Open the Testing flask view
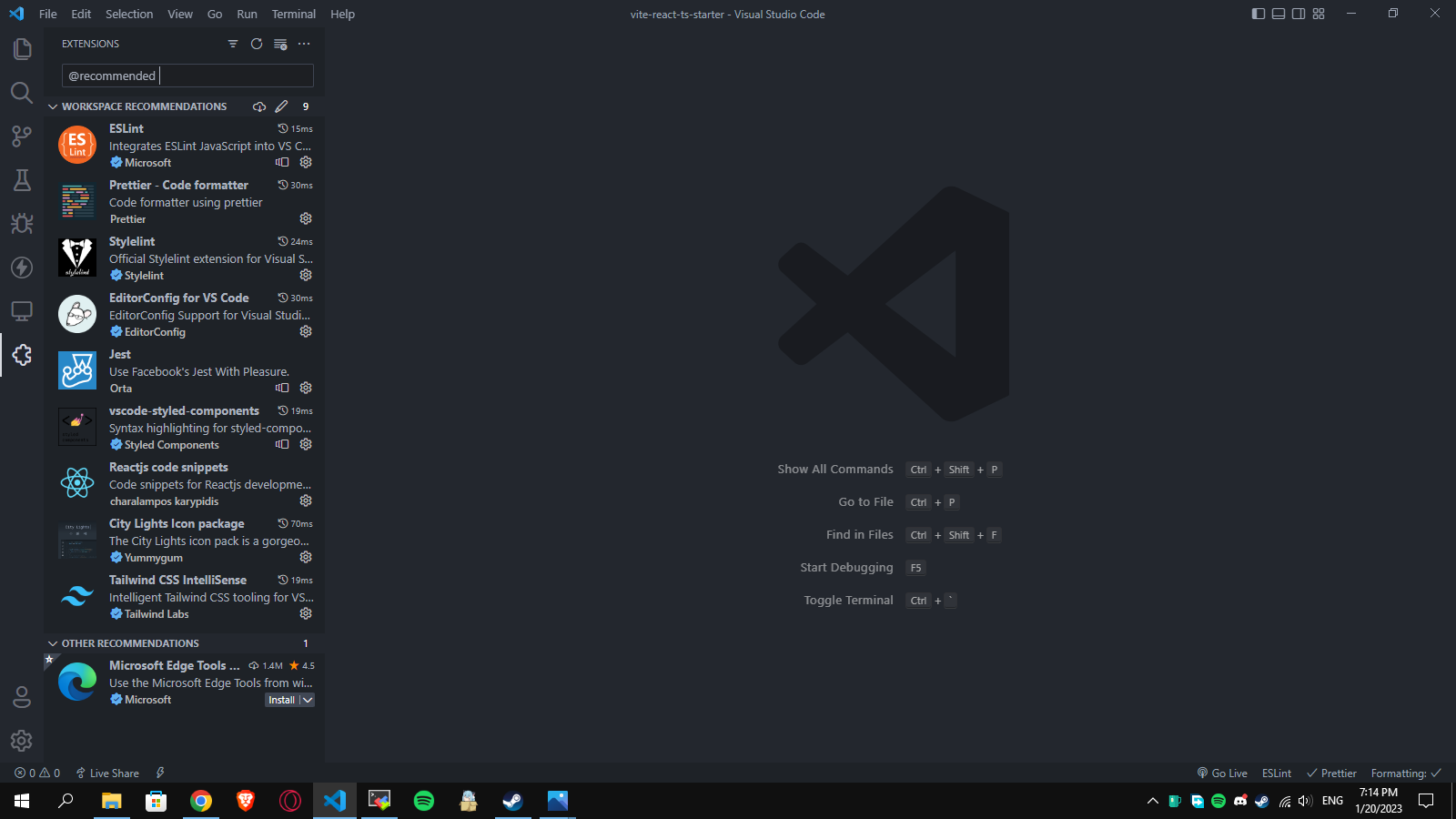1456x819 pixels. pyautogui.click(x=22, y=180)
